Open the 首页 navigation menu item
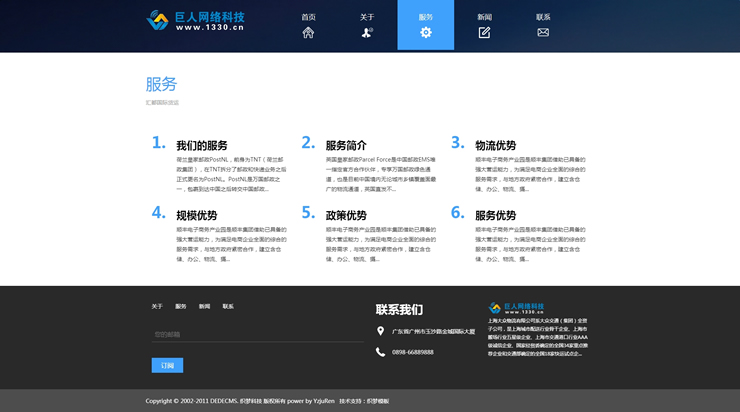 click(308, 17)
